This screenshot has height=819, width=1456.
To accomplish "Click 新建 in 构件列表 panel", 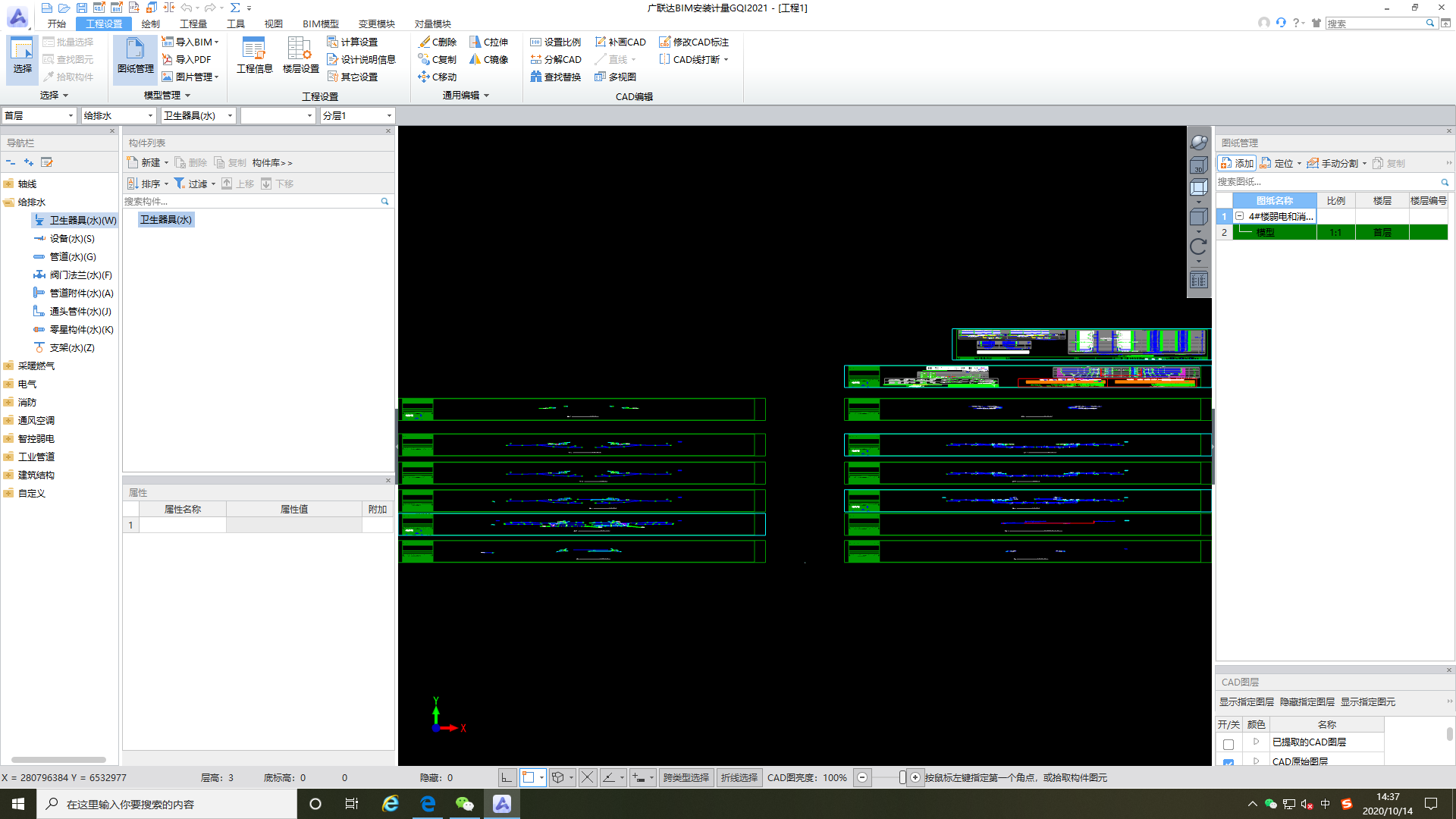I will 144,162.
